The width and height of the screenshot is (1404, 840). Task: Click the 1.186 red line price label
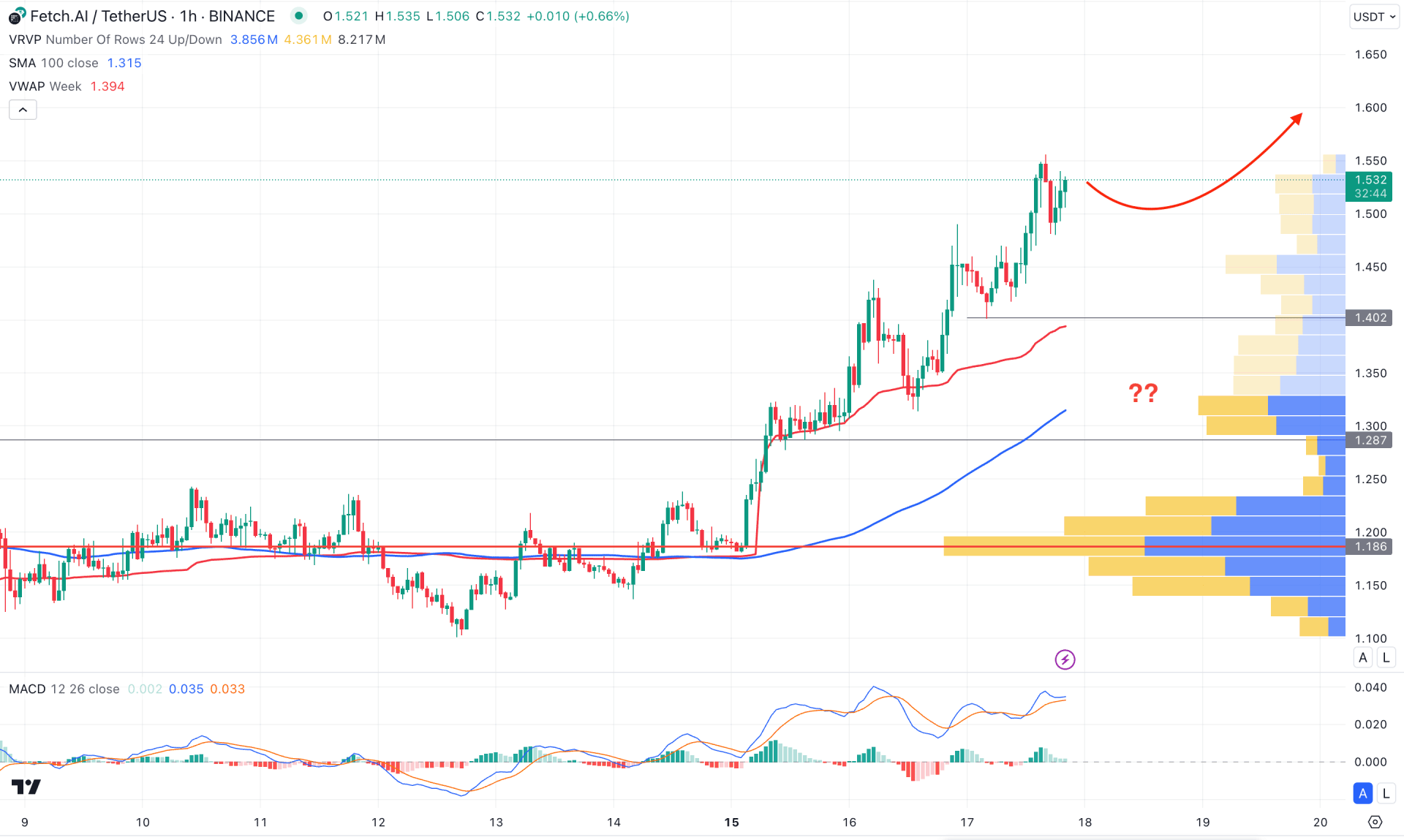(x=1369, y=546)
